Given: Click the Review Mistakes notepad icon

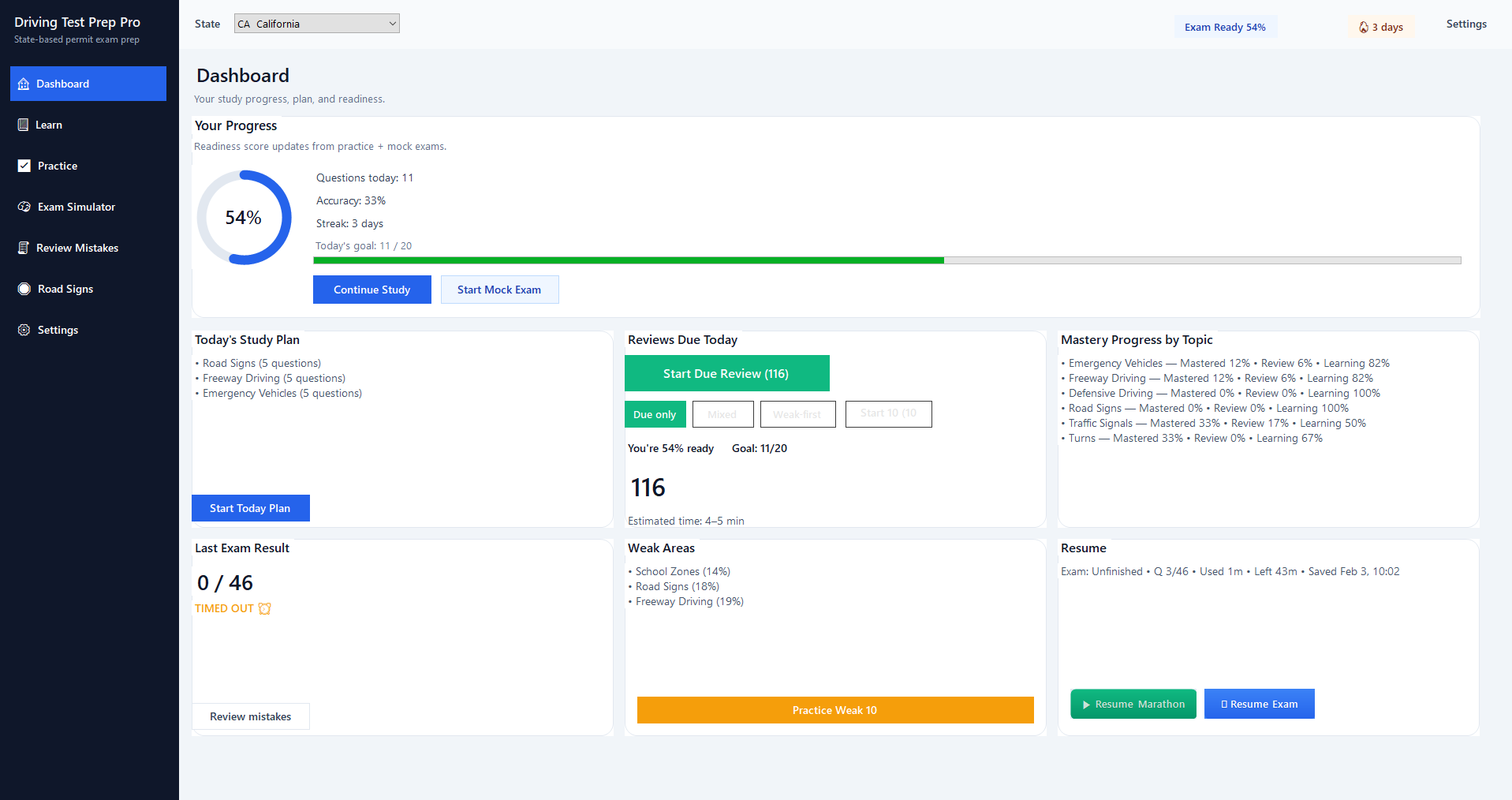Looking at the screenshot, I should (x=24, y=248).
